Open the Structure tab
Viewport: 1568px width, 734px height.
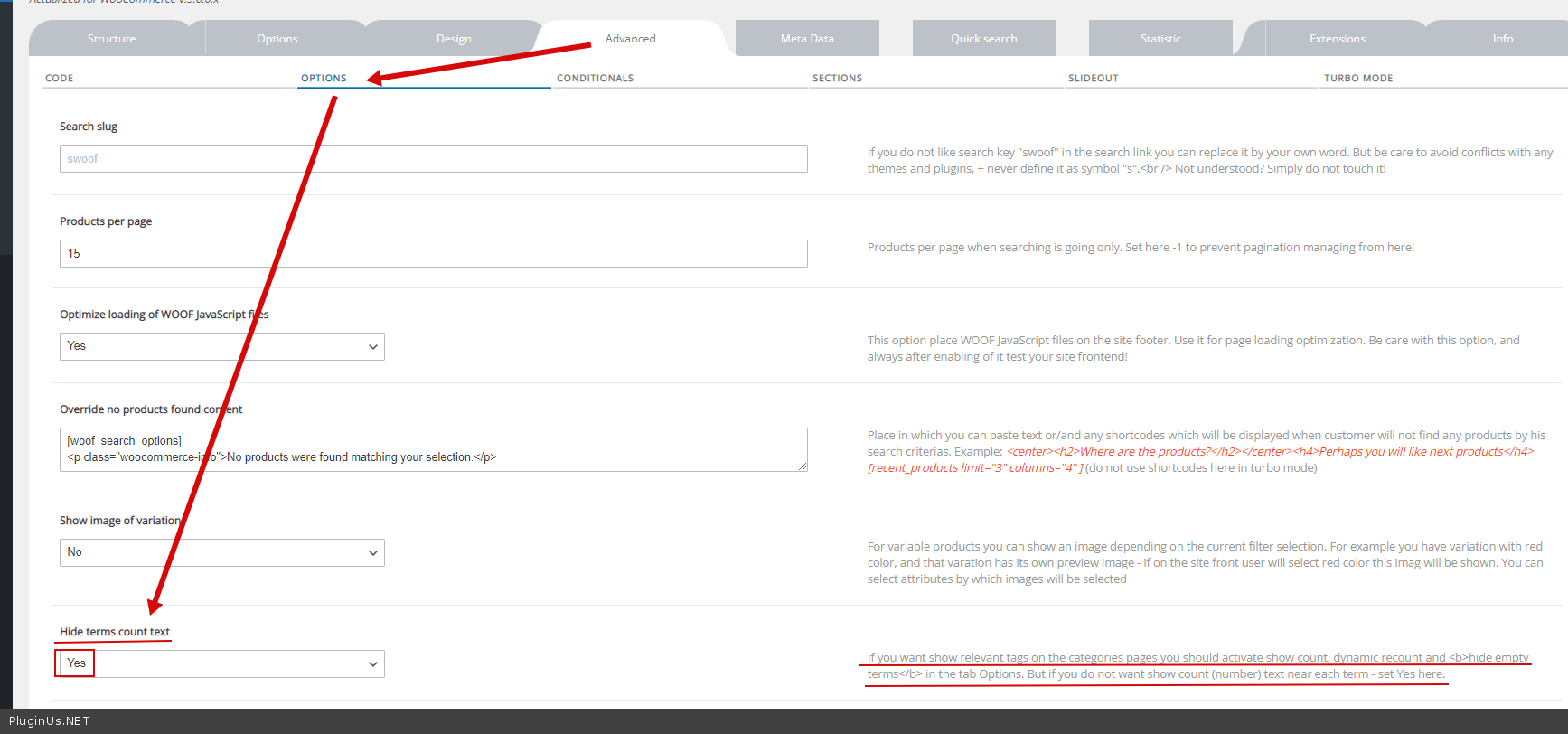coord(111,39)
